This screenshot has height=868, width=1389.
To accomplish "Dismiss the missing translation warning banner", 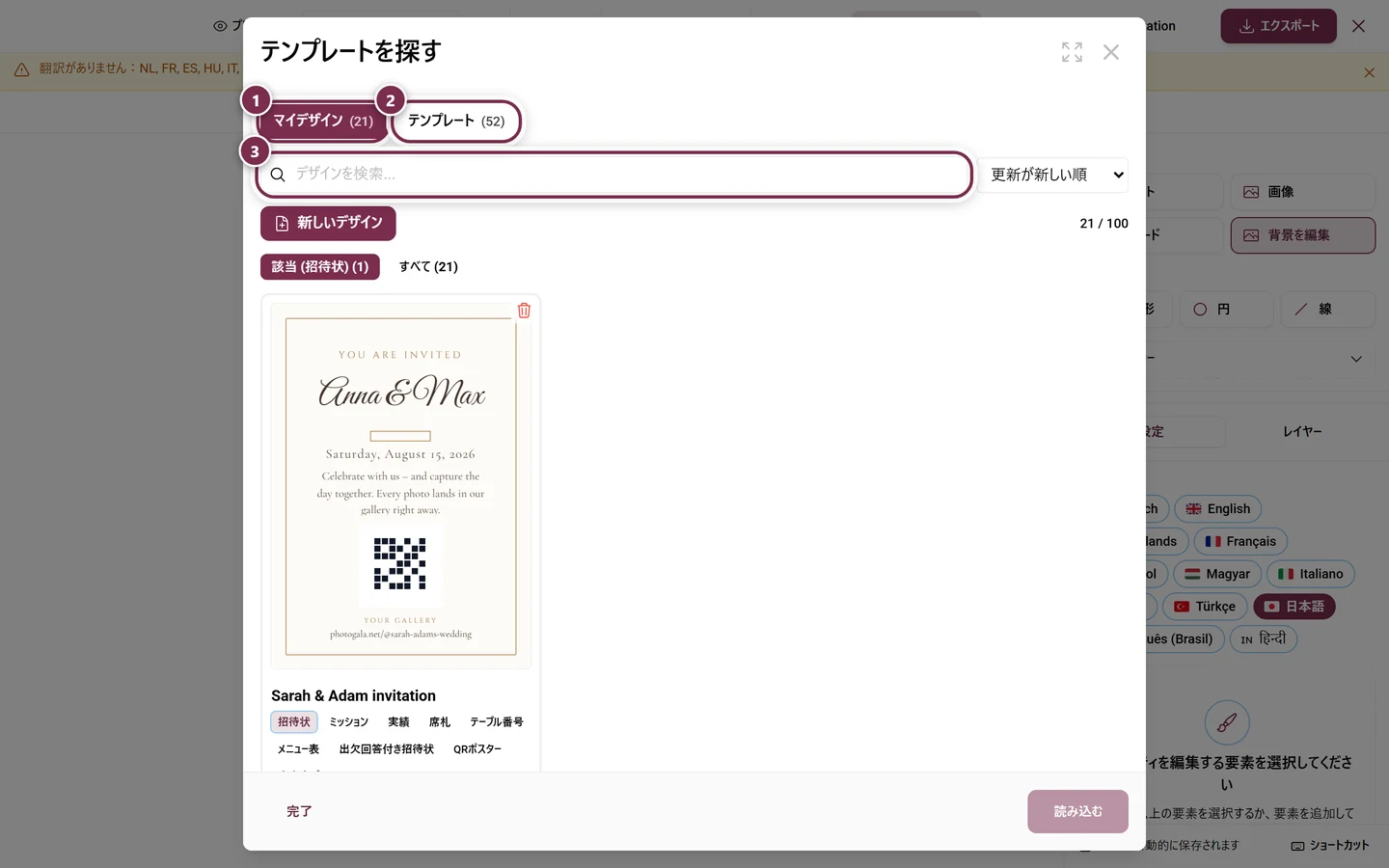I will [1369, 72].
